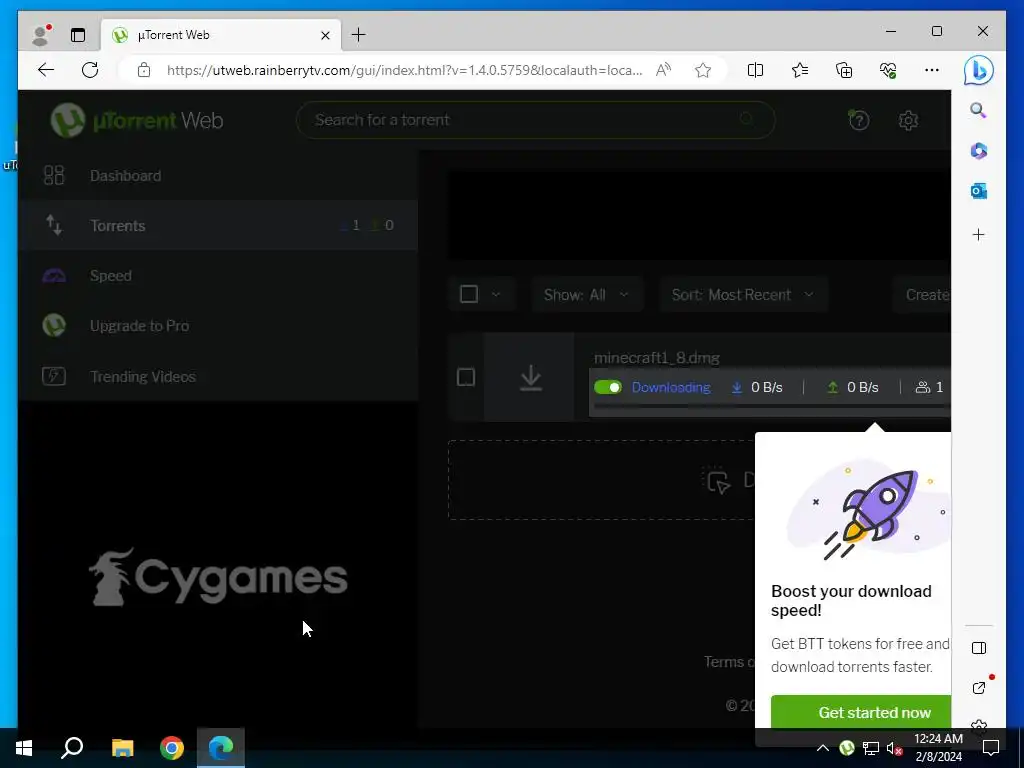Screen dimensions: 1024x768
Task: Select Upgrade to Pro menu item
Action: pos(218,326)
